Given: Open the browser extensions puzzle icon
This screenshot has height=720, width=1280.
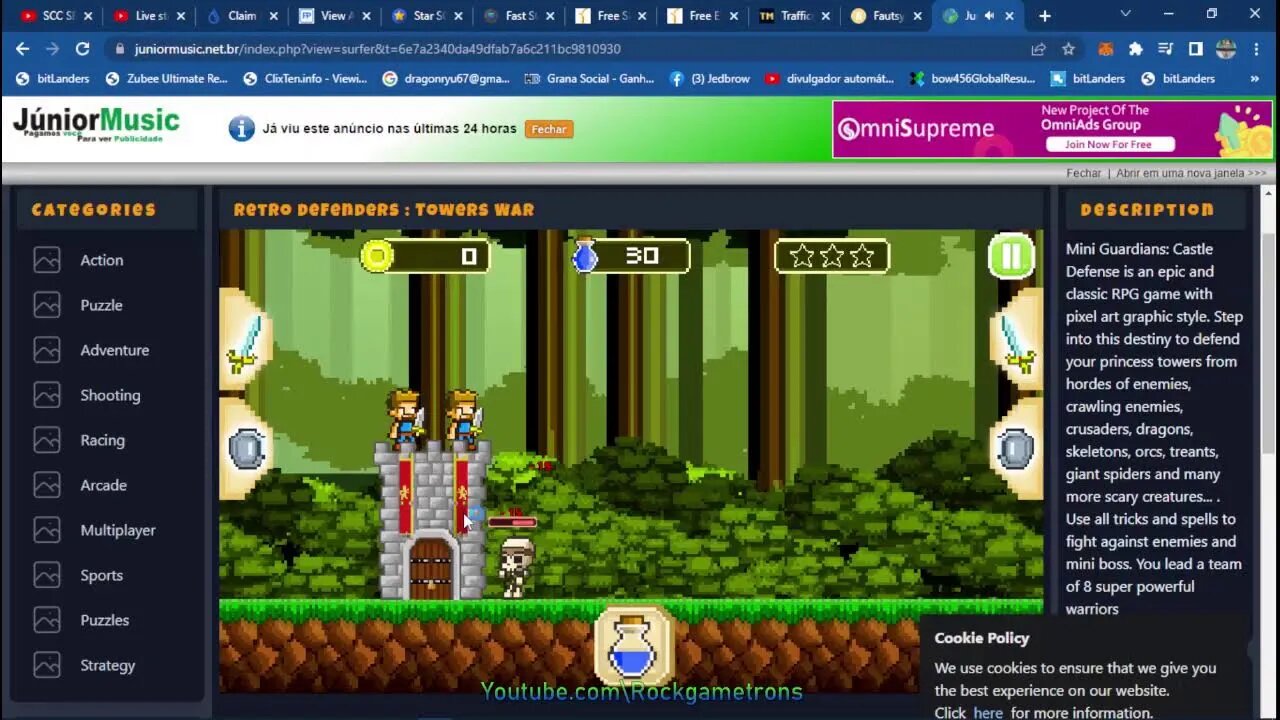Looking at the screenshot, I should (x=1135, y=48).
